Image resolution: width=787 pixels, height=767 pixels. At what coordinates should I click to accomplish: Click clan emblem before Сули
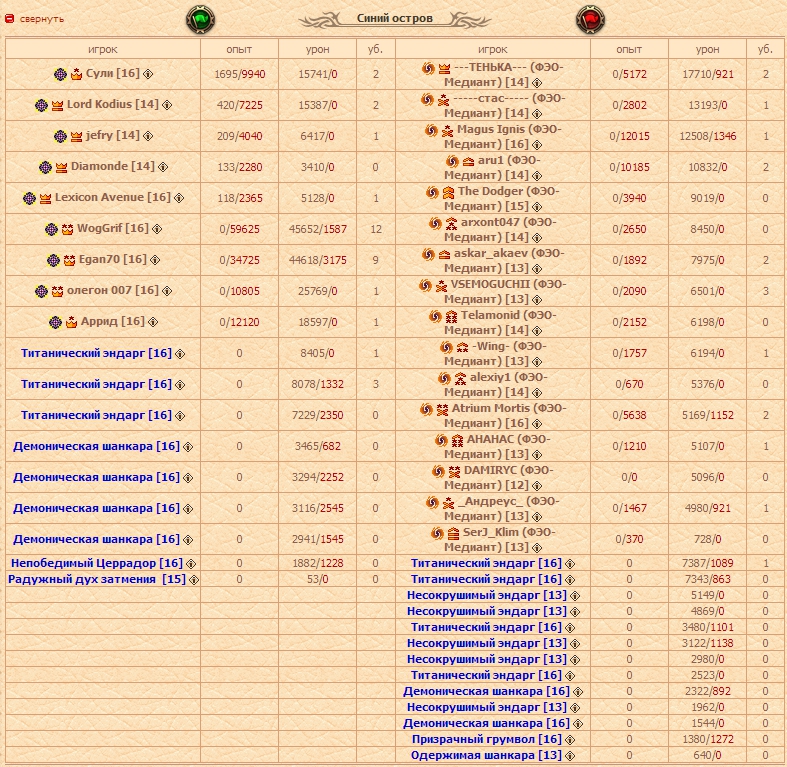[60, 74]
